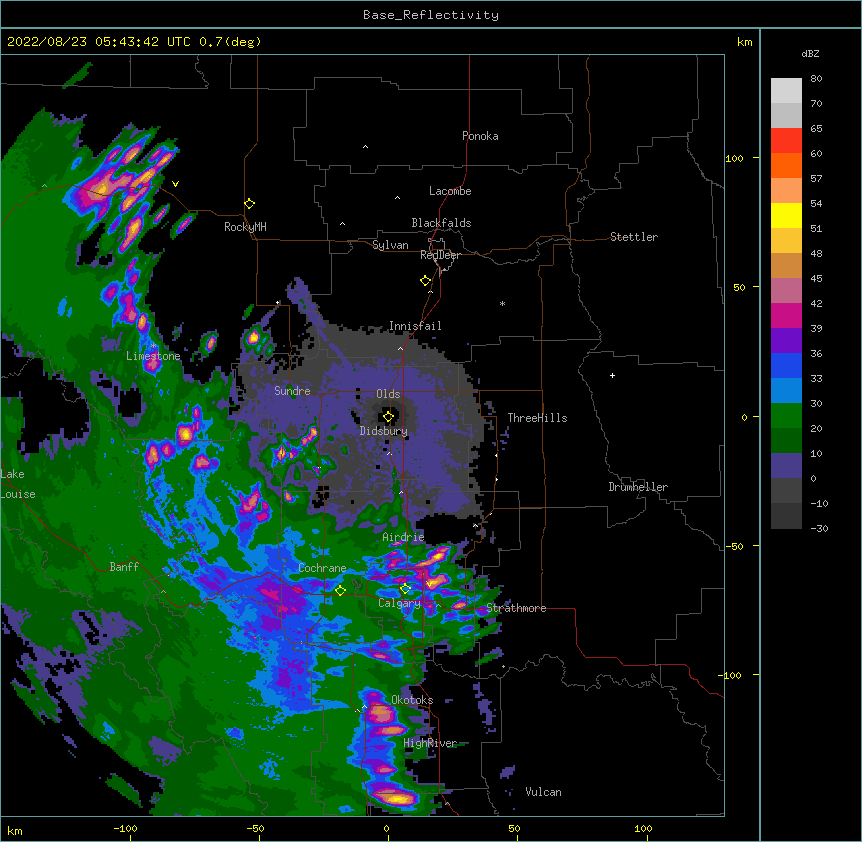Click the Calgary city label
Image resolution: width=862 pixels, height=842 pixels.
coord(399,603)
